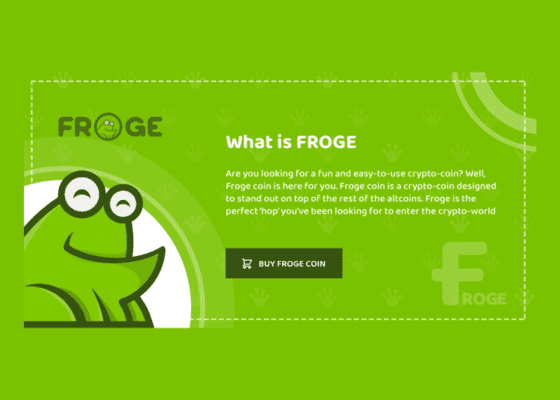Click the frog mascot's larger left eye
Viewport: 560px width, 400px height.
82,195
